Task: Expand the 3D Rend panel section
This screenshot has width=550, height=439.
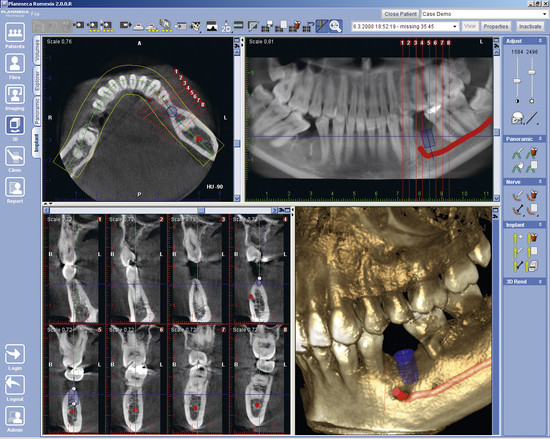Action: [x=524, y=282]
